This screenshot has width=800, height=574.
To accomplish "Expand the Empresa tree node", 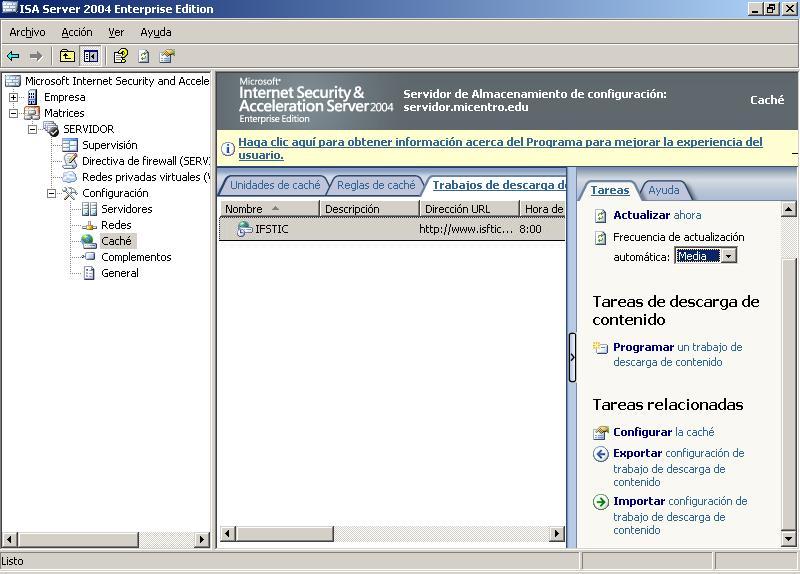I will tap(13, 97).
